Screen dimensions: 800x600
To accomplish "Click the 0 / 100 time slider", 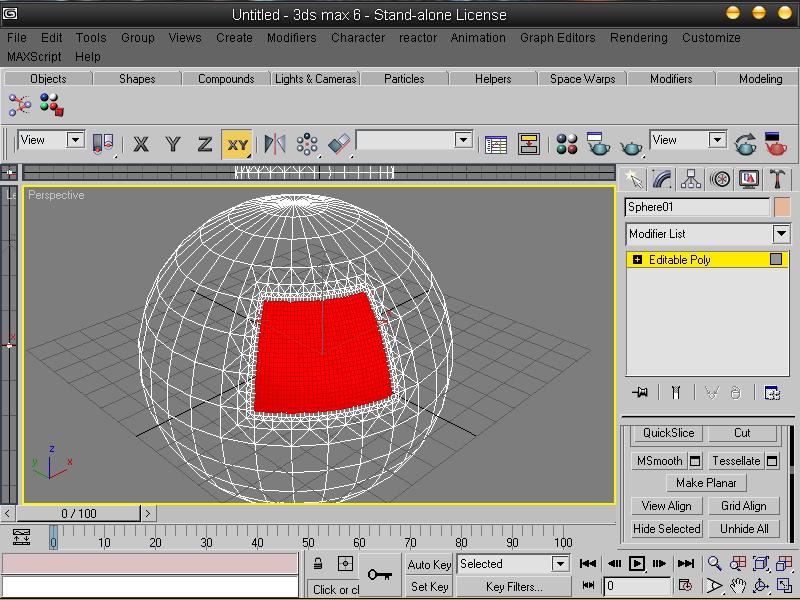I will [79, 513].
